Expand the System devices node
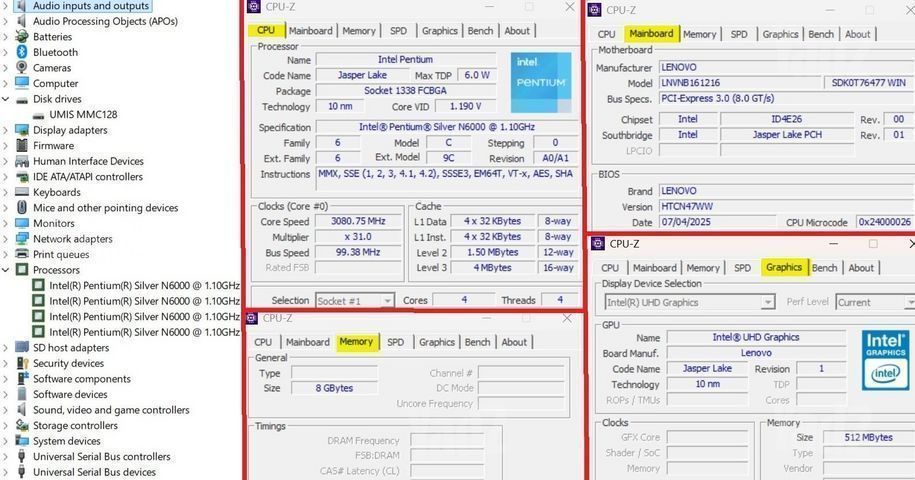The height and width of the screenshot is (480, 915). [x=6, y=440]
